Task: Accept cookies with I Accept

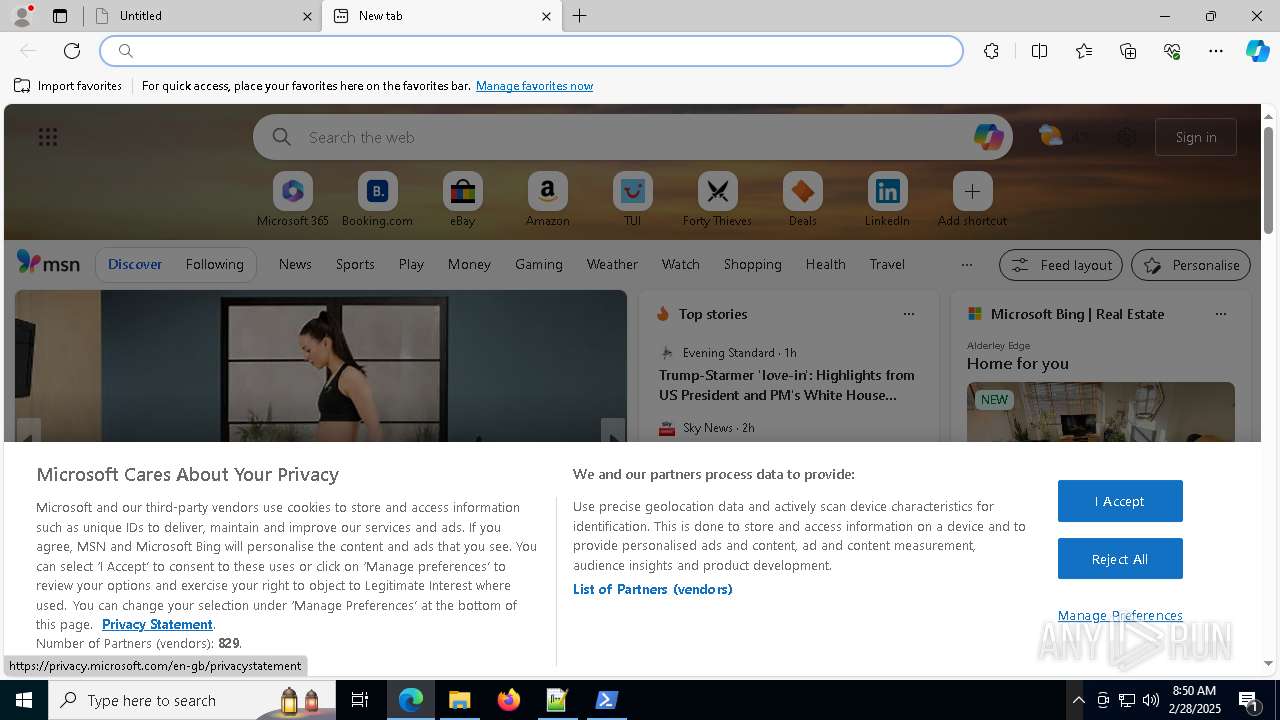Action: [x=1120, y=501]
